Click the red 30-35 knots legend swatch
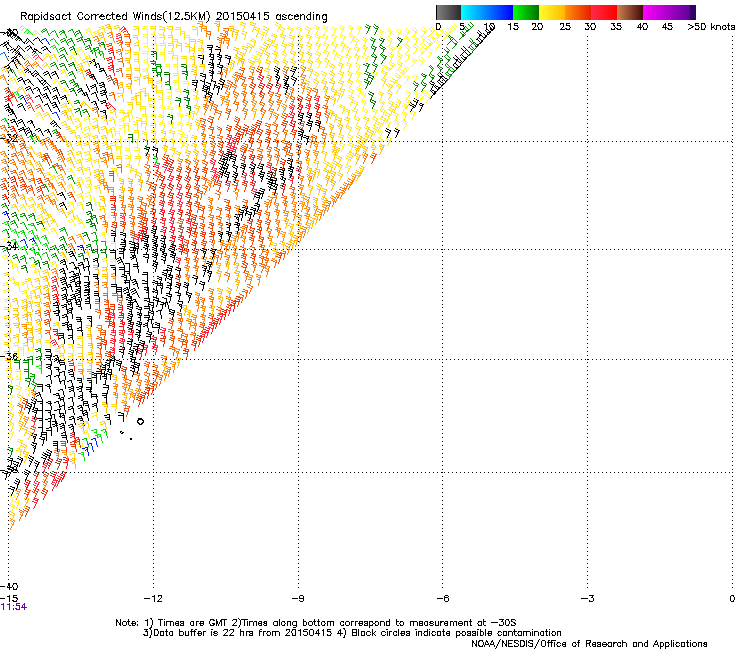This screenshot has height=650, width=740. 604,12
